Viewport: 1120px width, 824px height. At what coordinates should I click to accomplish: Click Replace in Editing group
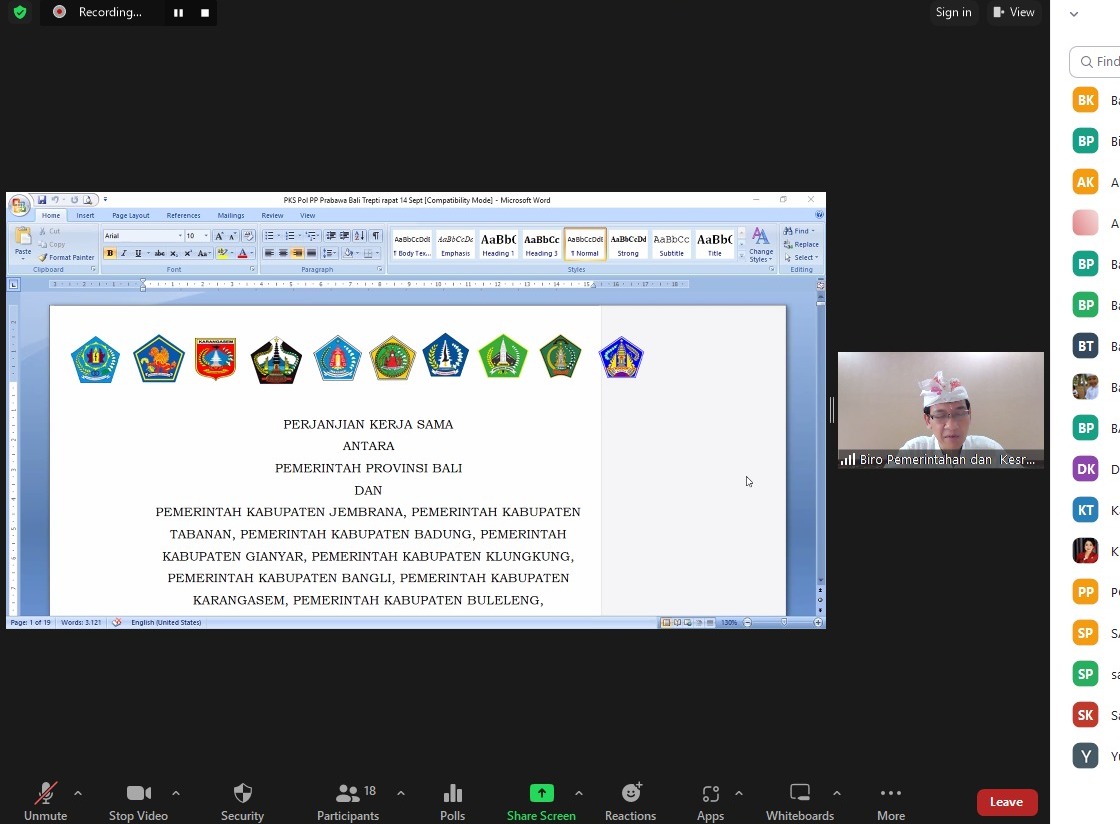coord(801,244)
